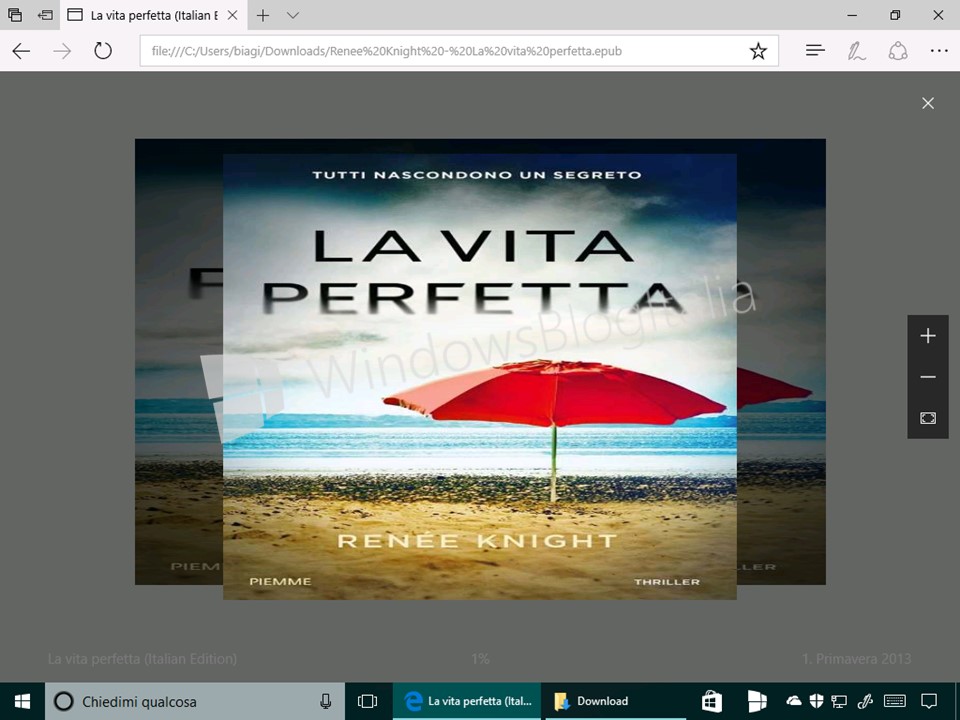Click the '1%' reading progress indicator
This screenshot has height=720, width=960.
click(480, 659)
